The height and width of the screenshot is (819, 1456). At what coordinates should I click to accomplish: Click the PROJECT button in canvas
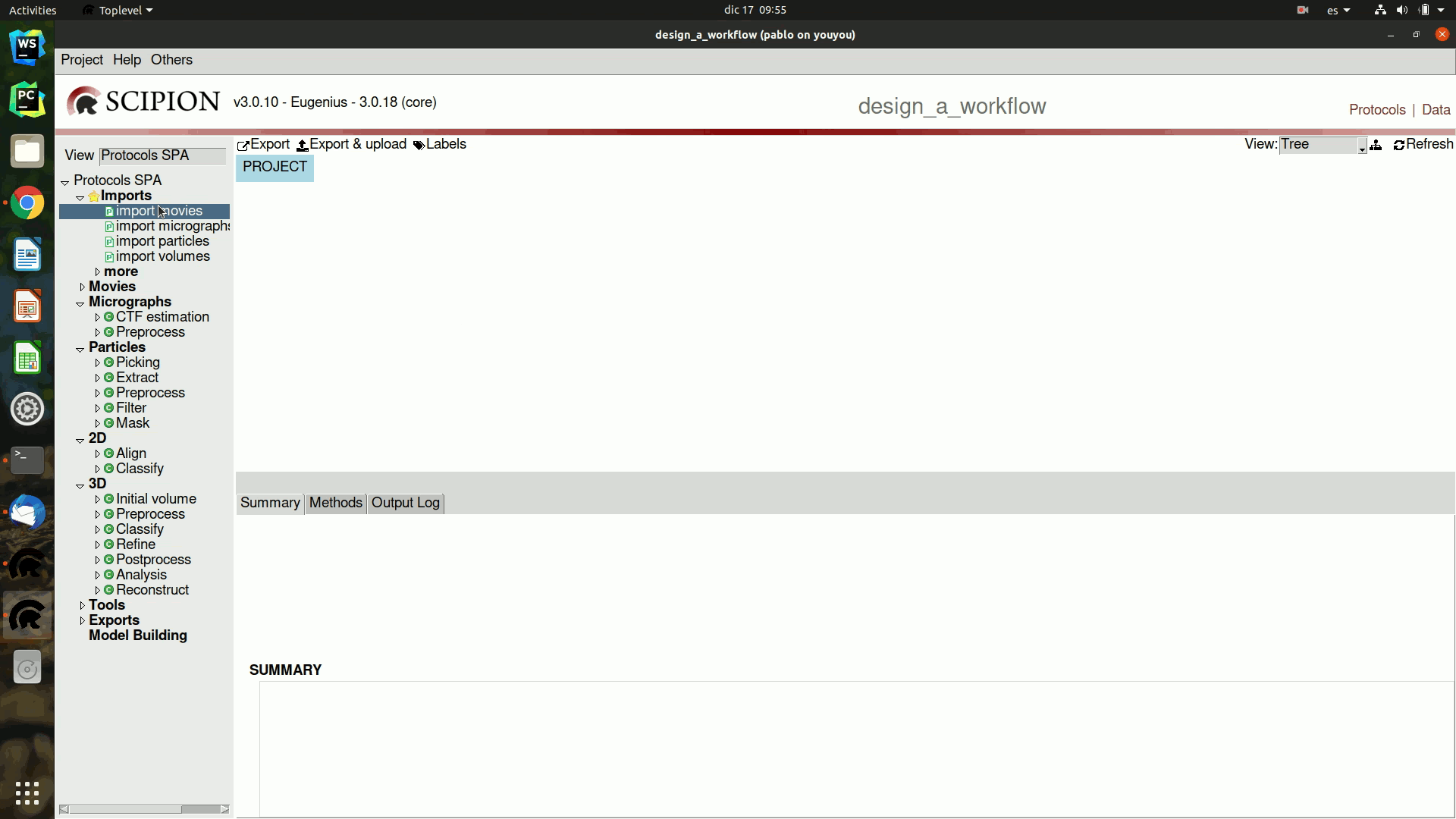[x=274, y=167]
